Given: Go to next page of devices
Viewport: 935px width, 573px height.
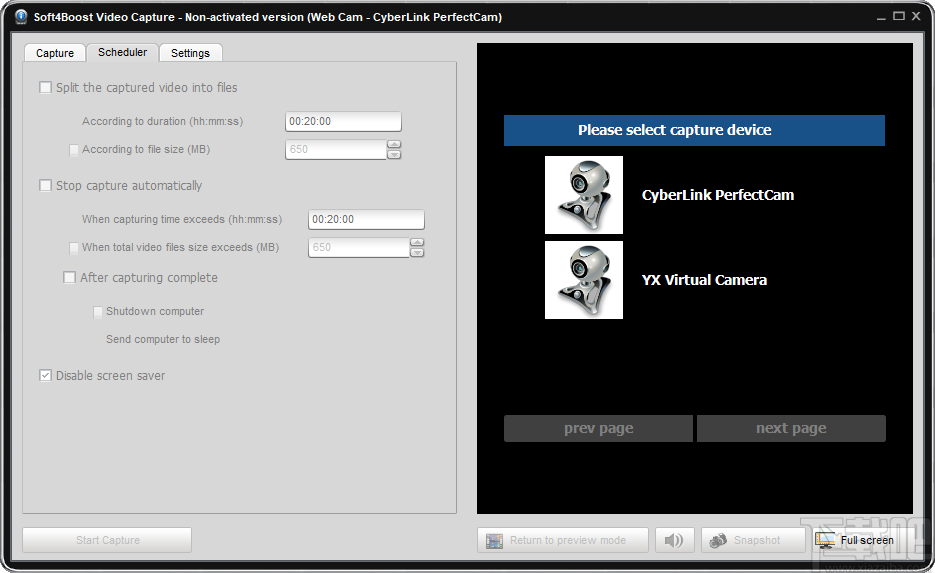Looking at the screenshot, I should point(791,429).
